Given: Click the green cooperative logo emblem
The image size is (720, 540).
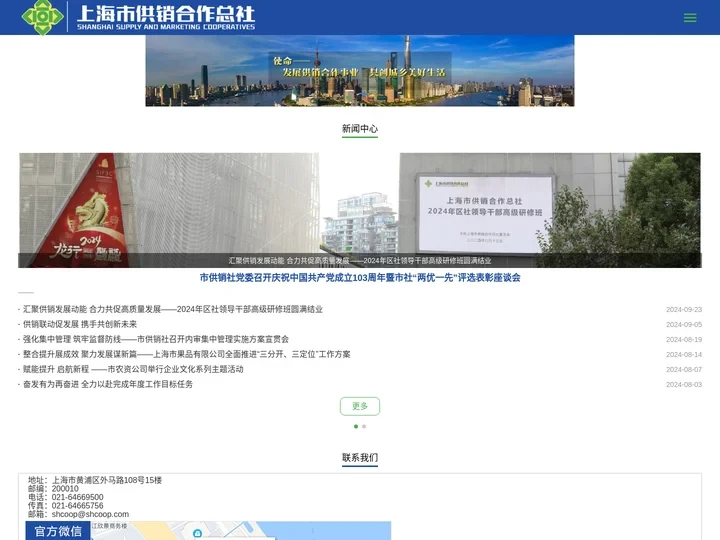Looking at the screenshot, I should pos(42,17).
